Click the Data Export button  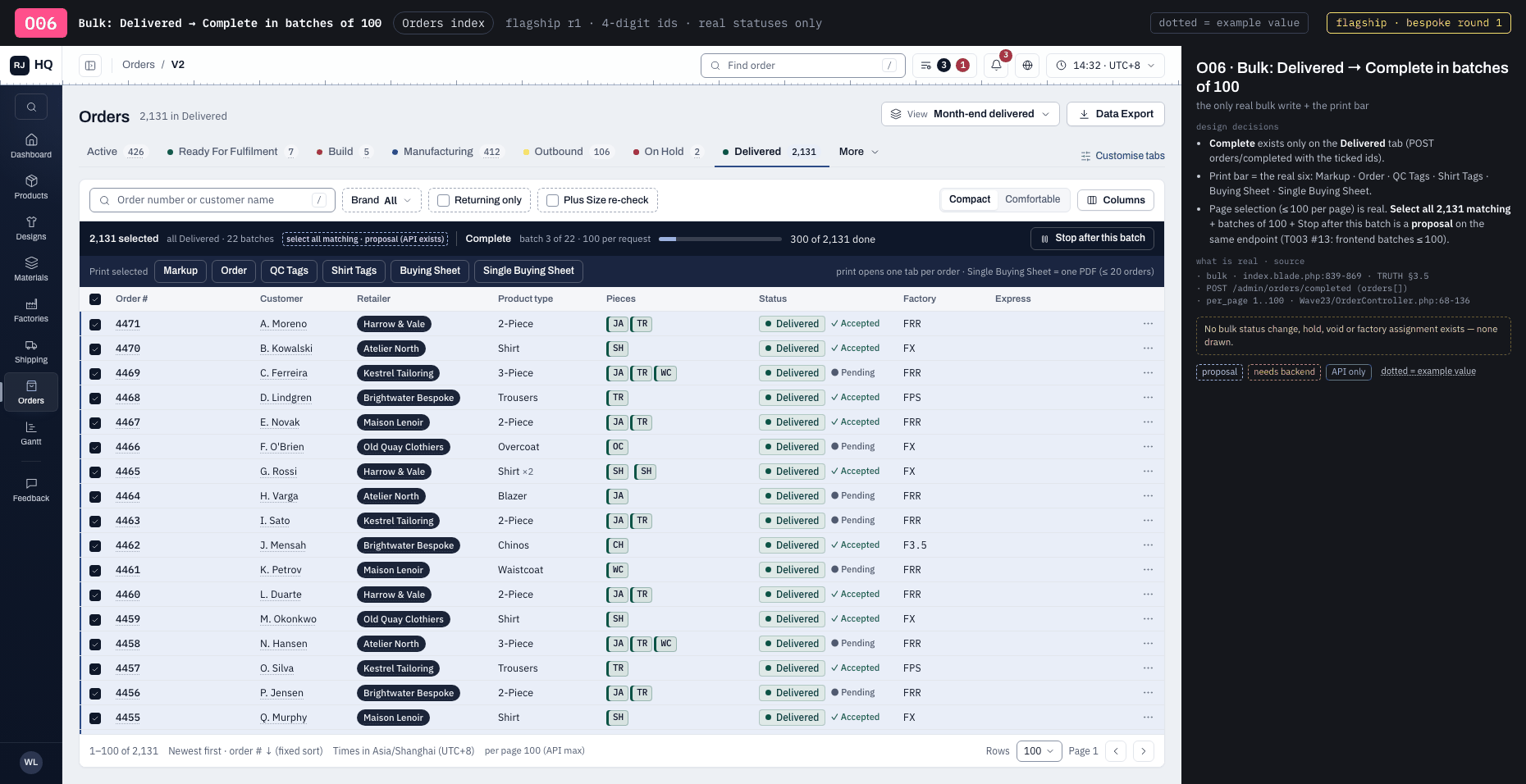pos(1116,114)
